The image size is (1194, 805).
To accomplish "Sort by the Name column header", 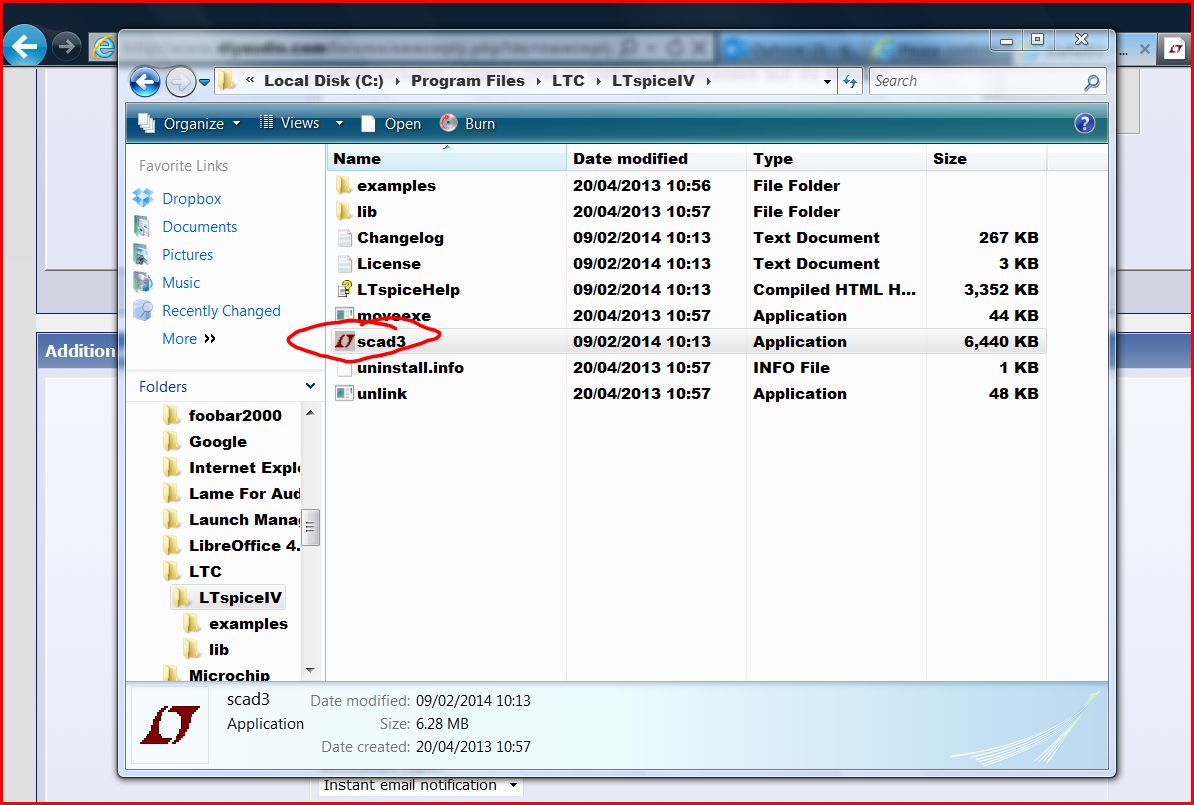I will pos(448,158).
